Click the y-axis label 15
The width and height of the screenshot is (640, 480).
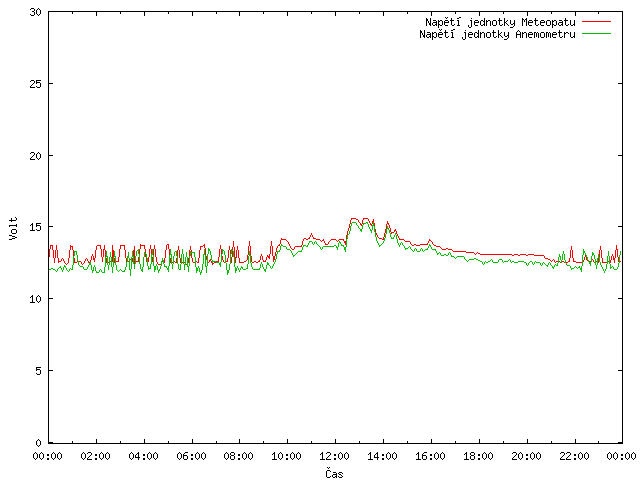click(36, 227)
